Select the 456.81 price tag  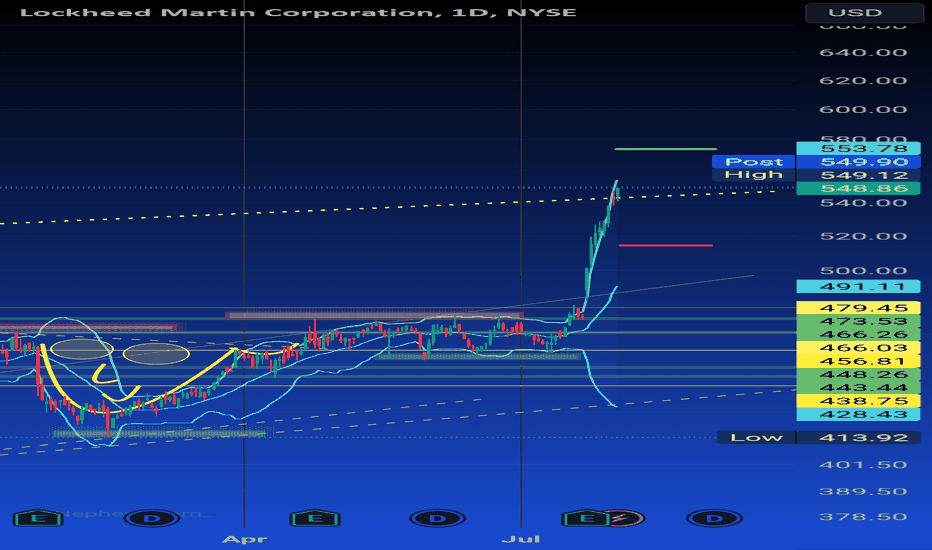[x=858, y=361]
